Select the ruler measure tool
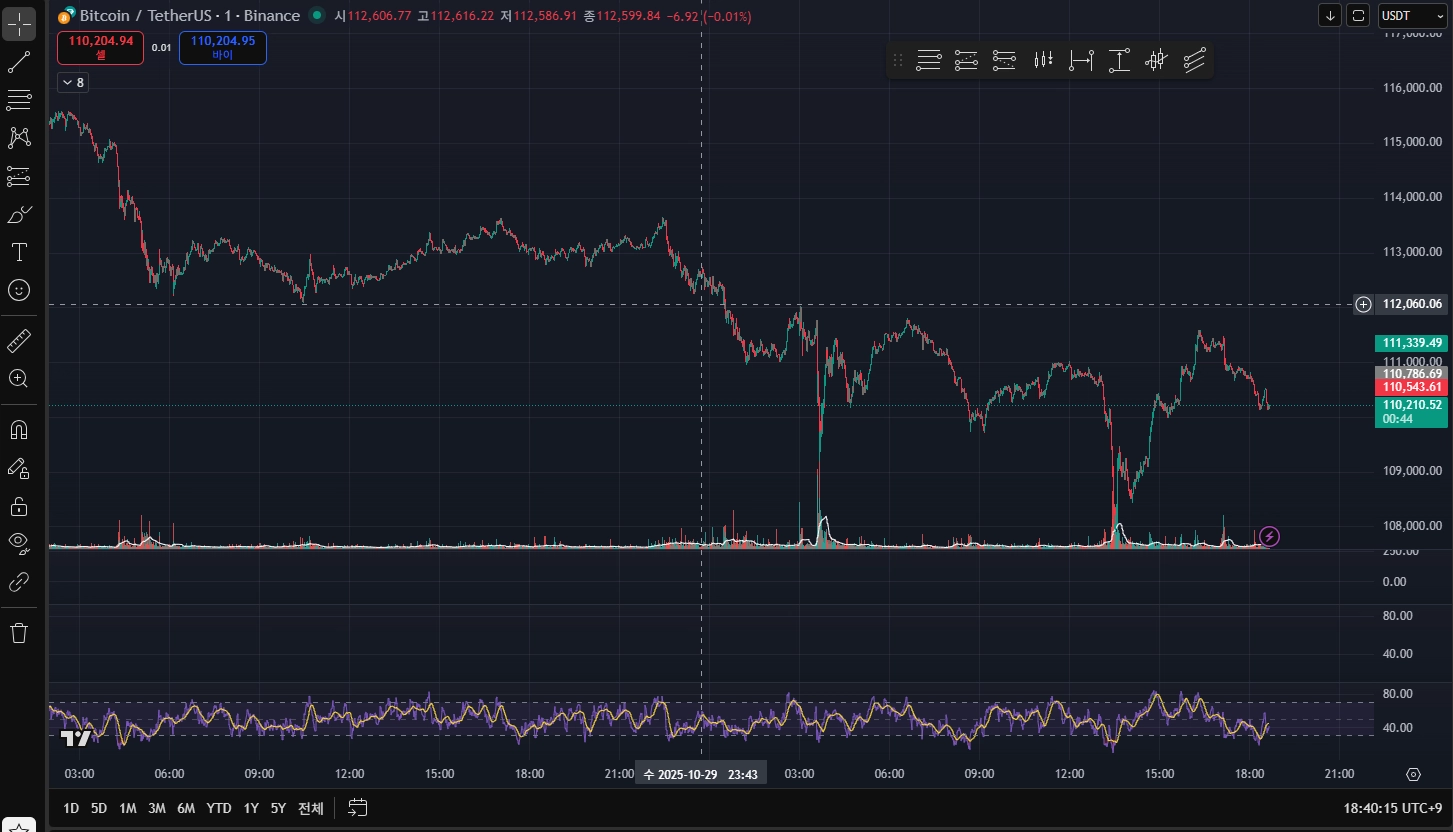Screen dimensions: 1453x832 pyautogui.click(x=19, y=341)
